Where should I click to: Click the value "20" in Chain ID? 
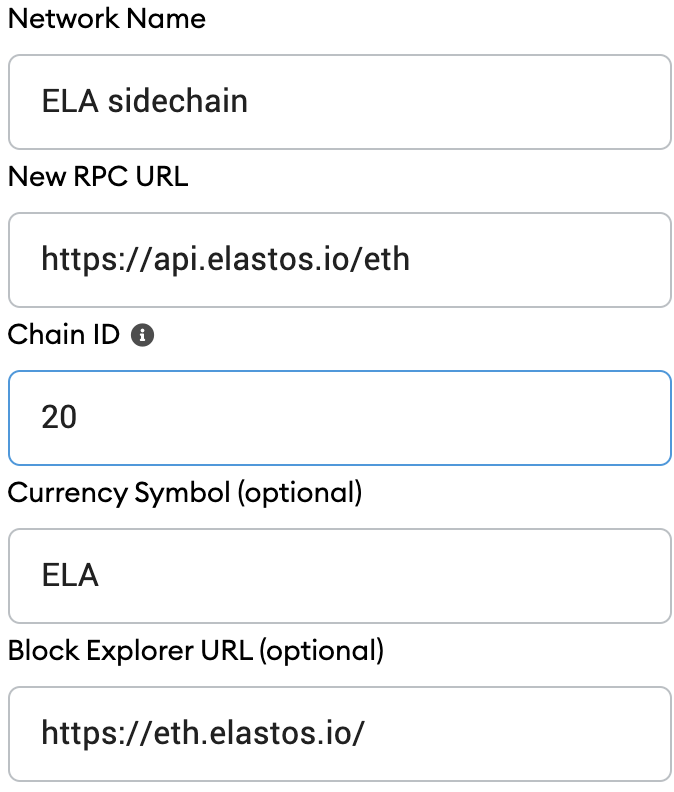[59, 418]
